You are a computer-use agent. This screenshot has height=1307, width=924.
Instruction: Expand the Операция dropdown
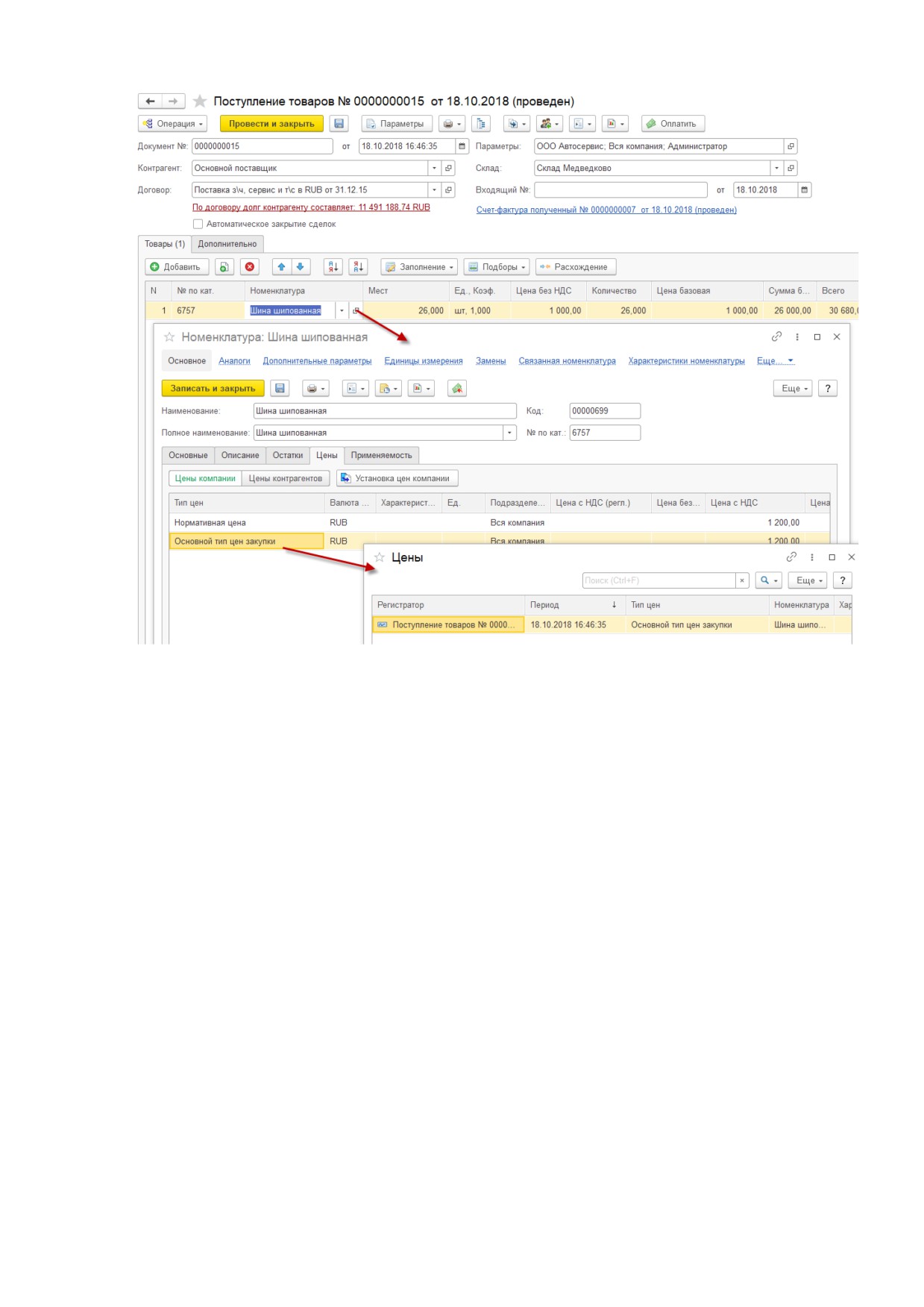pyautogui.click(x=172, y=124)
